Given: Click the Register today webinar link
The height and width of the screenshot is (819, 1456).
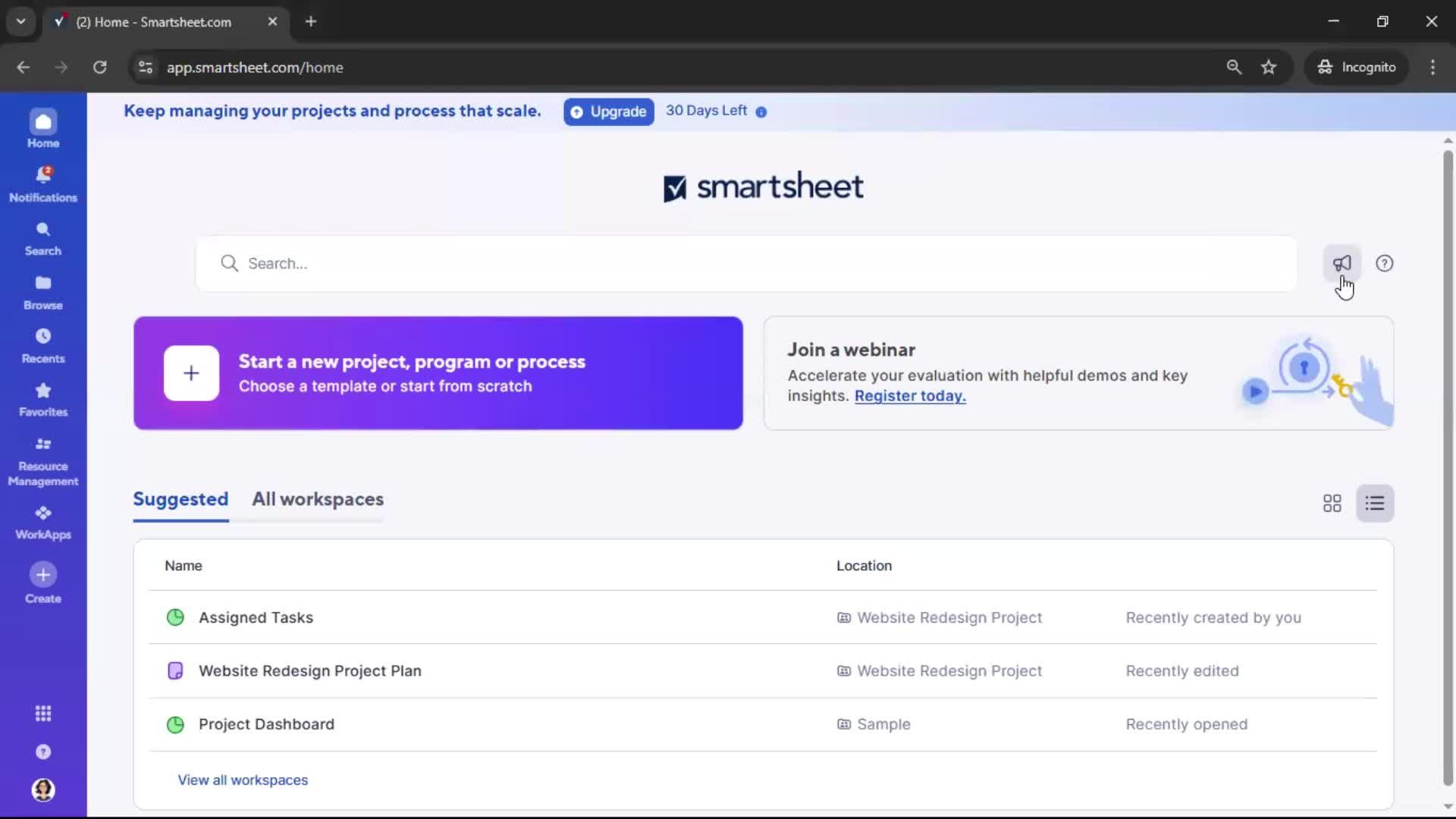Looking at the screenshot, I should (909, 396).
